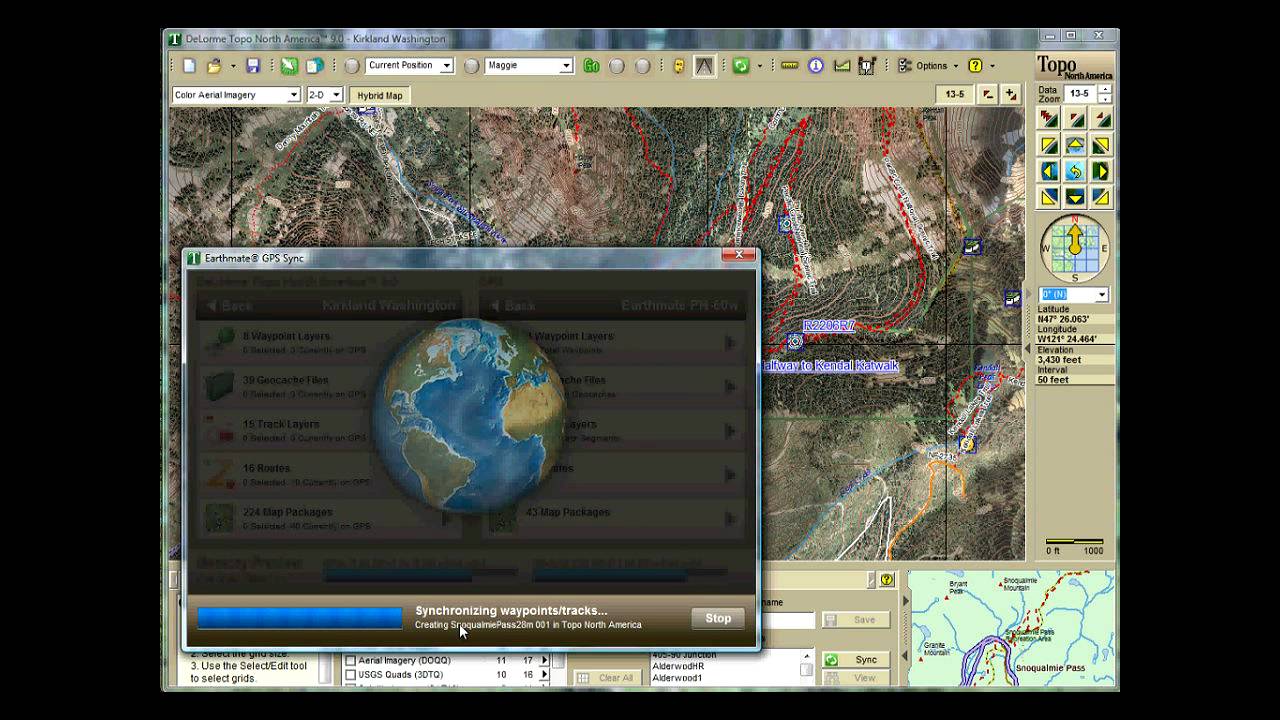
Task: Pan map south with down arrow
Action: click(1075, 197)
